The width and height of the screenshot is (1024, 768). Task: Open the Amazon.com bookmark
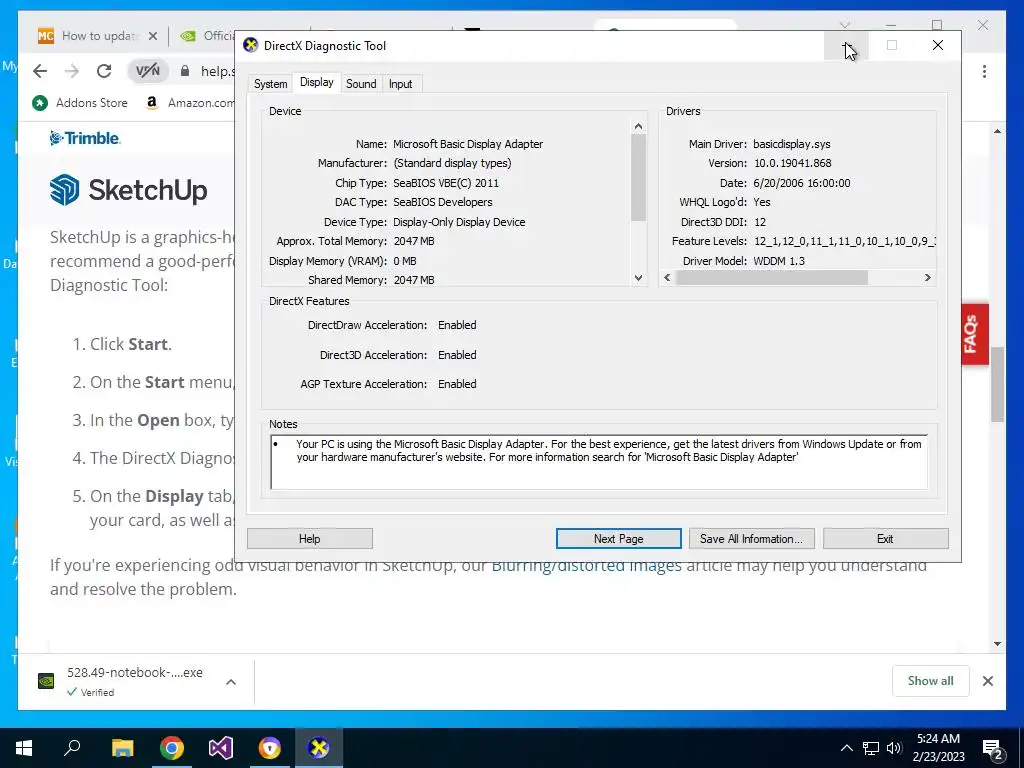coord(190,103)
